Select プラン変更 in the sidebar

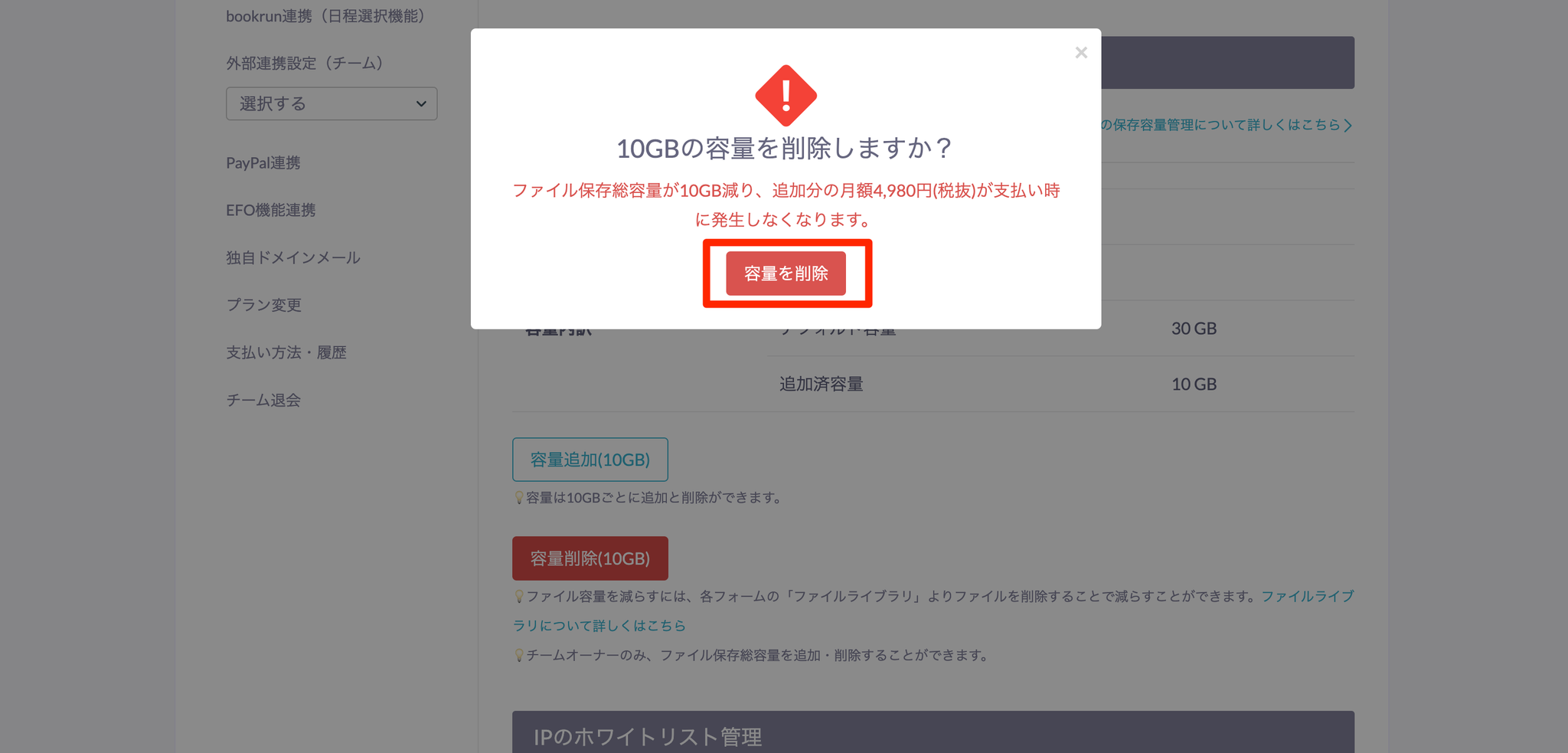pyautogui.click(x=264, y=305)
